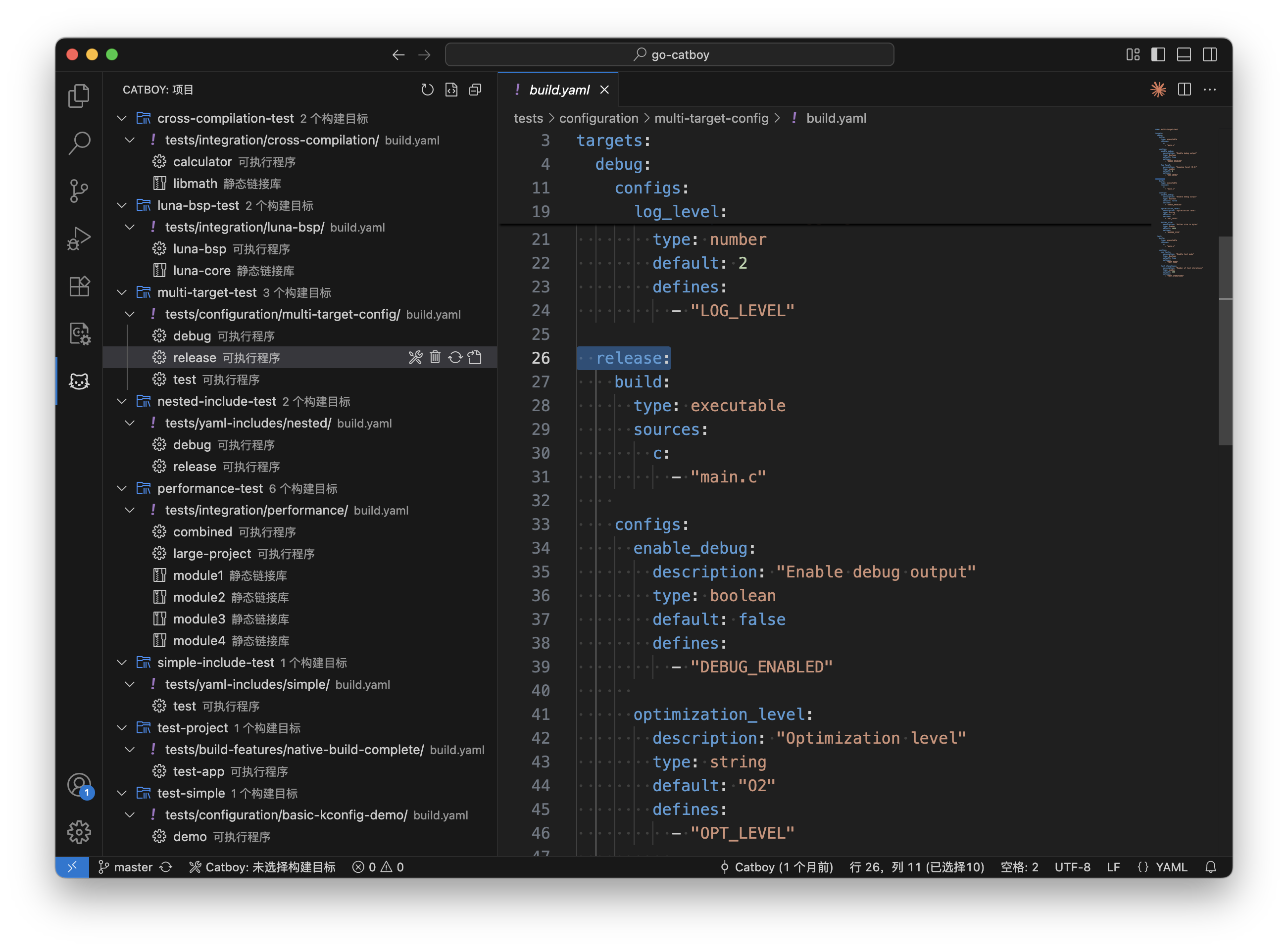Delete the release target via the trash icon
Screen dimensions: 1288x951
[x=435, y=357]
